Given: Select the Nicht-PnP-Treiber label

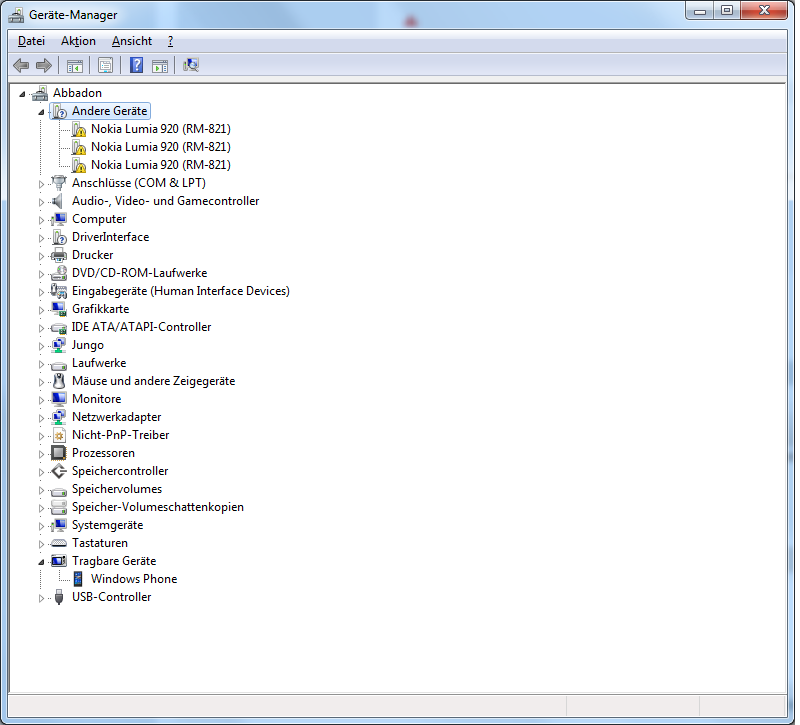Looking at the screenshot, I should [120, 435].
